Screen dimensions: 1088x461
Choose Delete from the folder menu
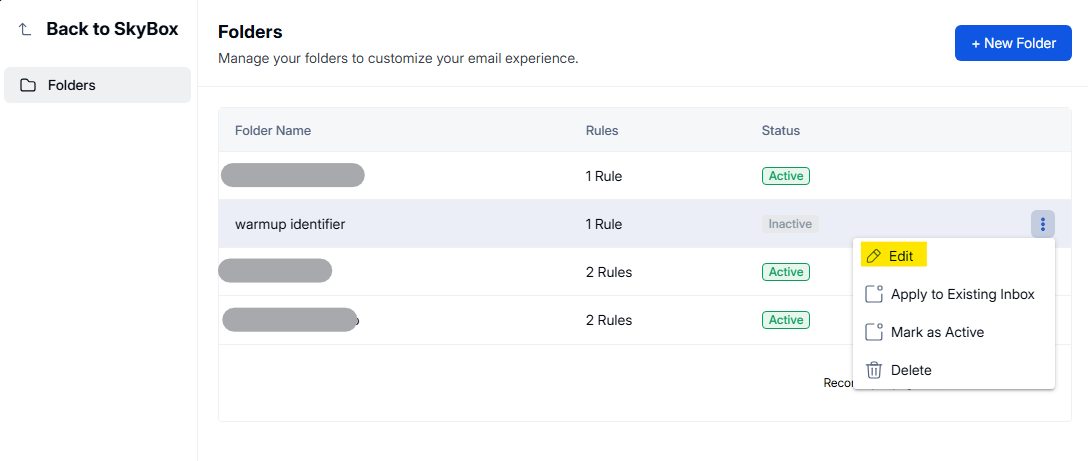pyautogui.click(x=911, y=370)
